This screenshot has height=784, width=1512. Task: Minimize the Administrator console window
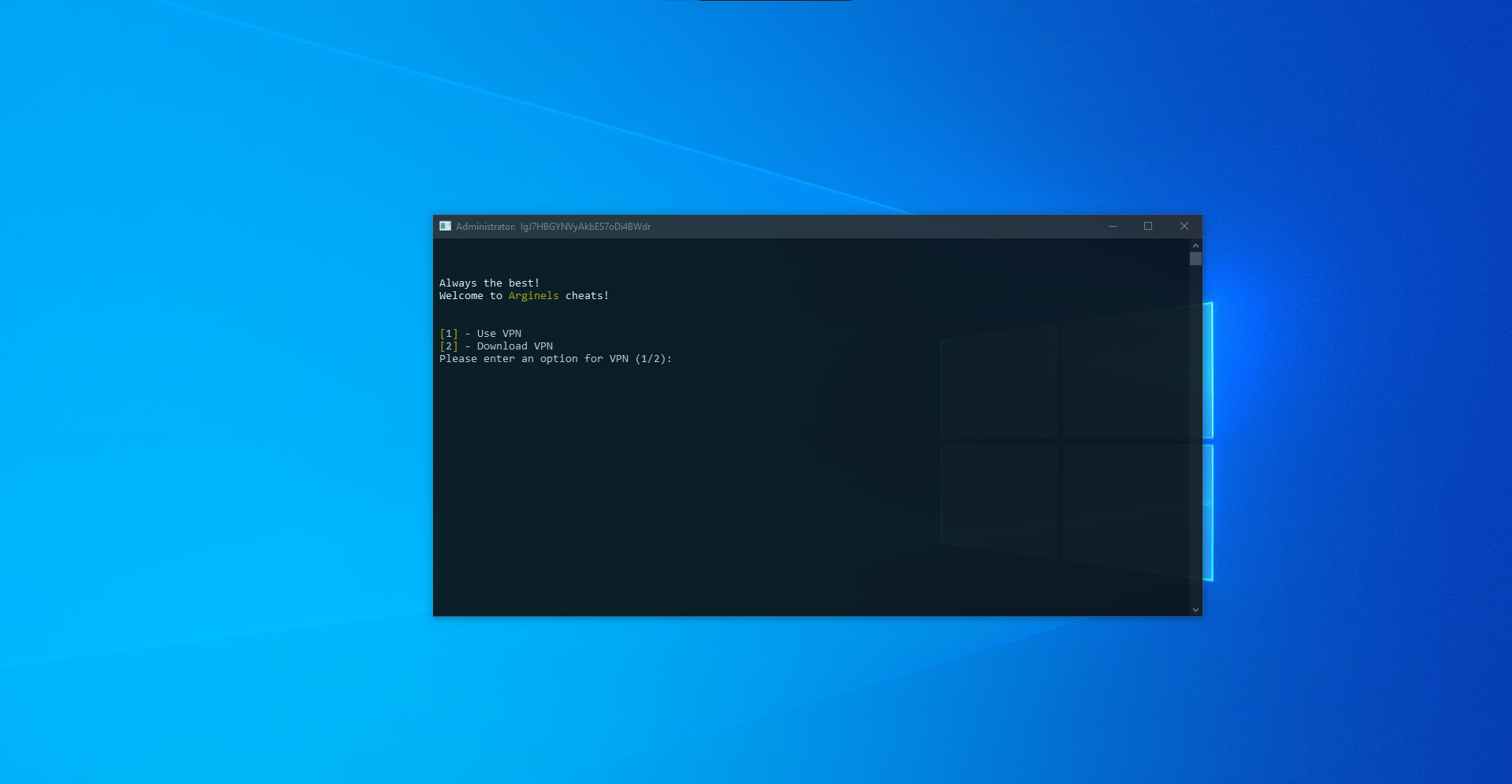[1113, 226]
